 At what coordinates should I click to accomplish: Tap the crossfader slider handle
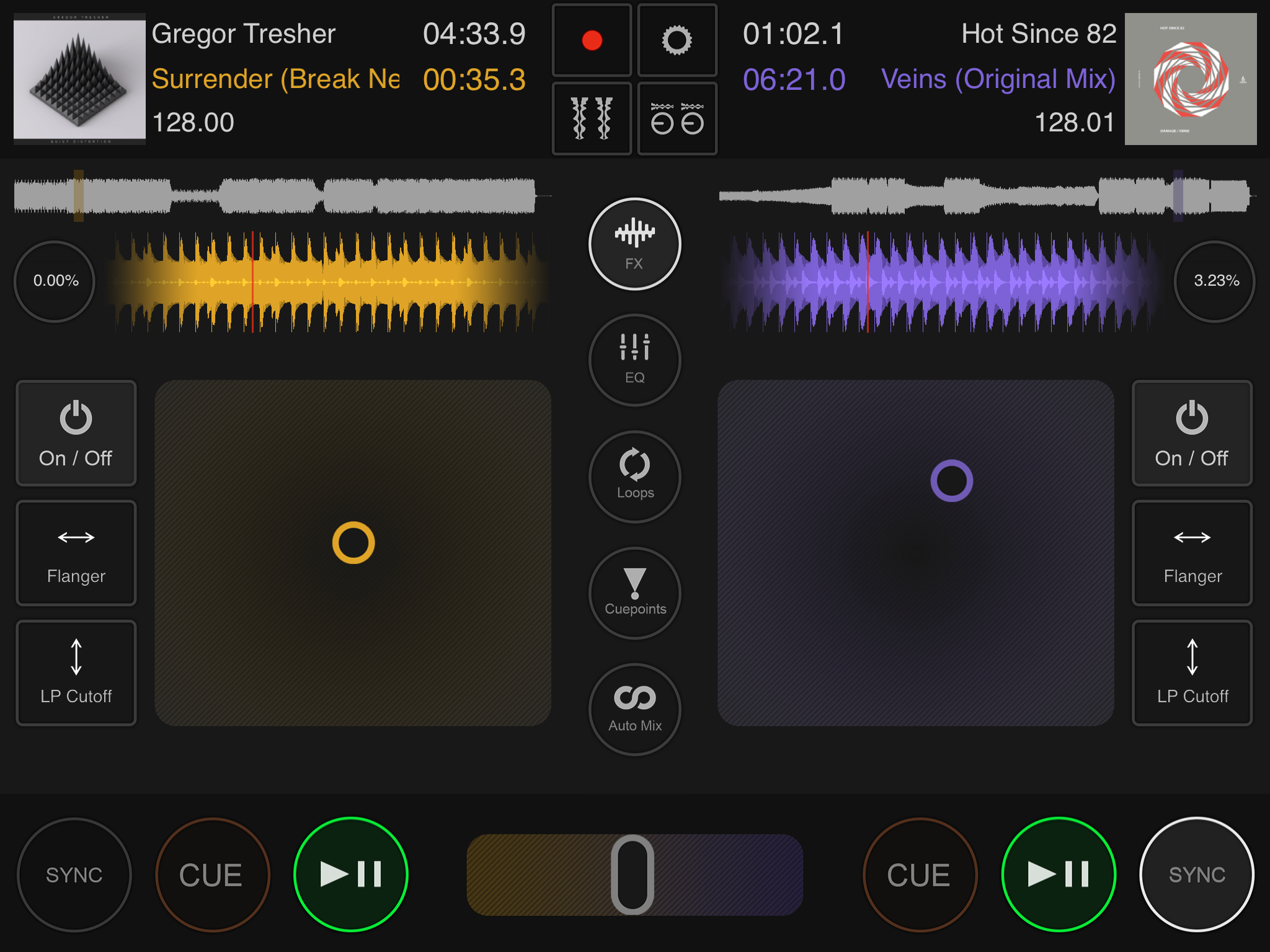[632, 874]
